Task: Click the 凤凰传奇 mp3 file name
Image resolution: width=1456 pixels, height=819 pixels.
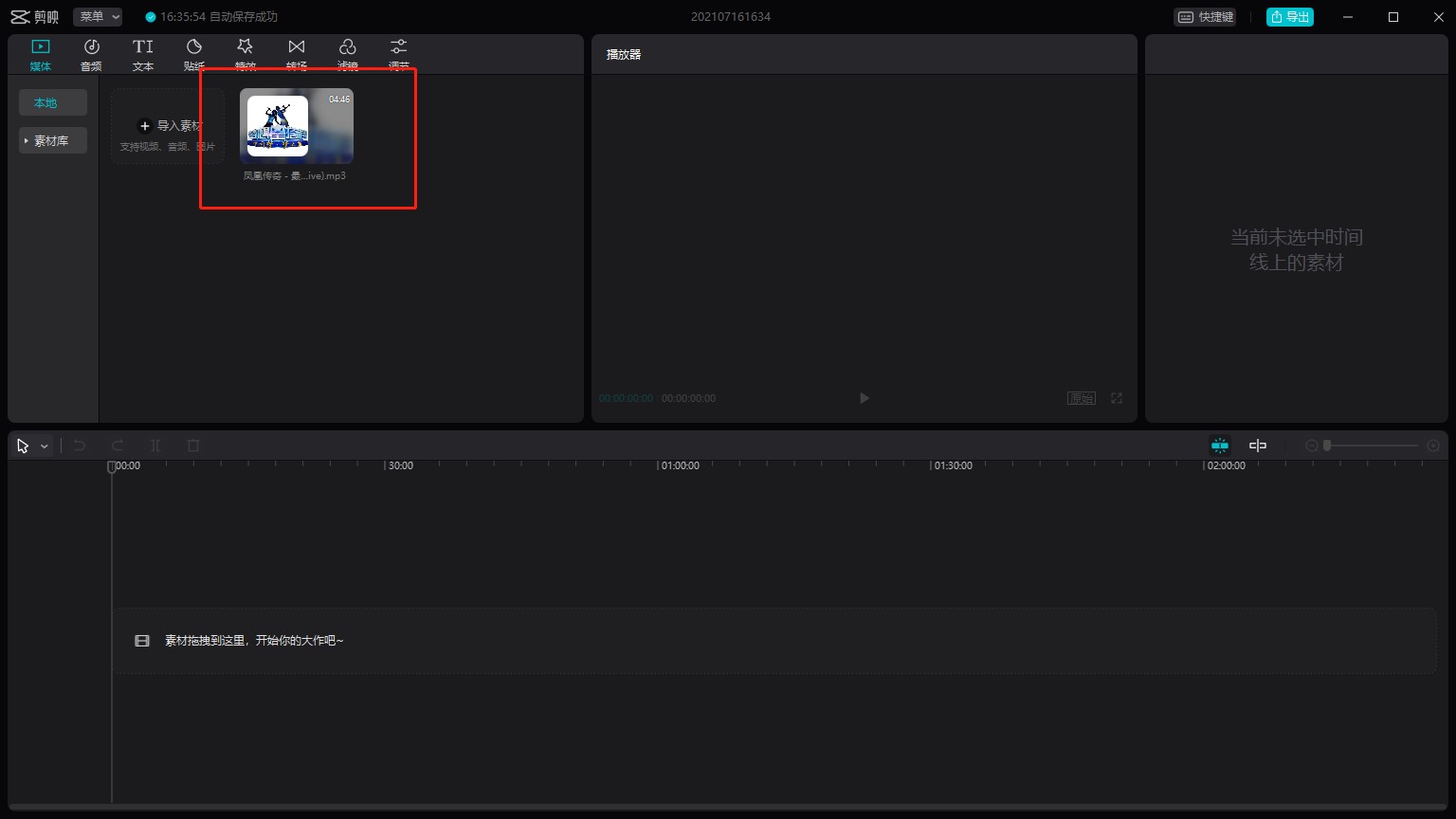Action: tap(295, 175)
